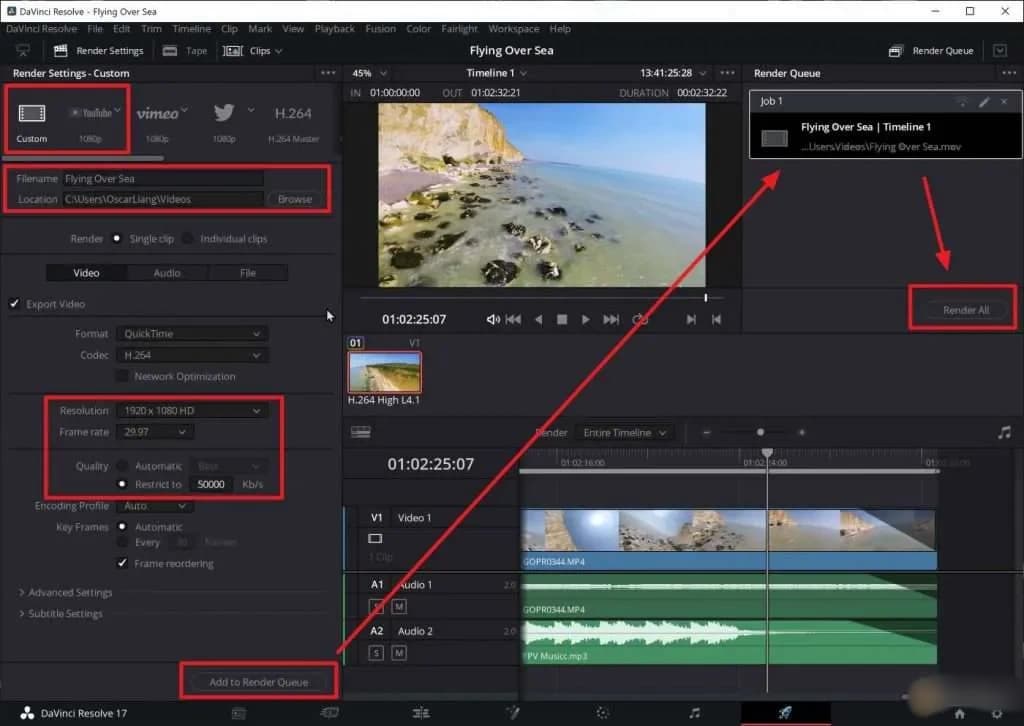Open the Format QuickTime dropdown

click(191, 334)
